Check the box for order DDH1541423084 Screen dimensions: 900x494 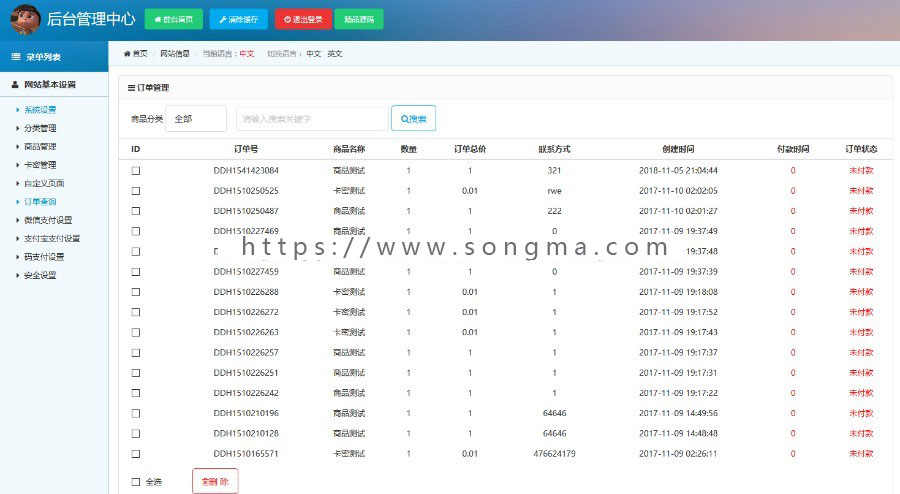click(x=135, y=170)
